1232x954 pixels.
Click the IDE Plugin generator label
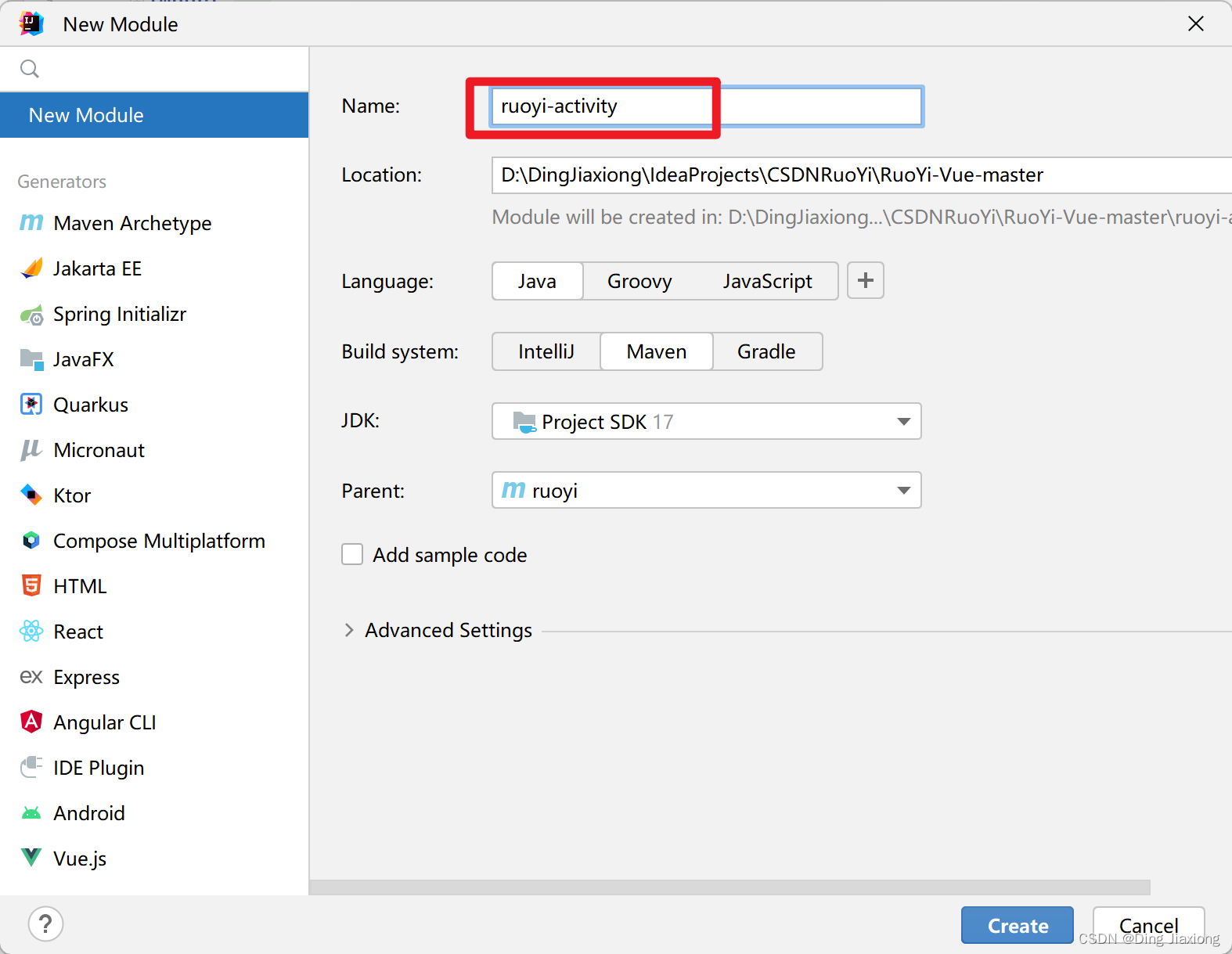tap(99, 769)
